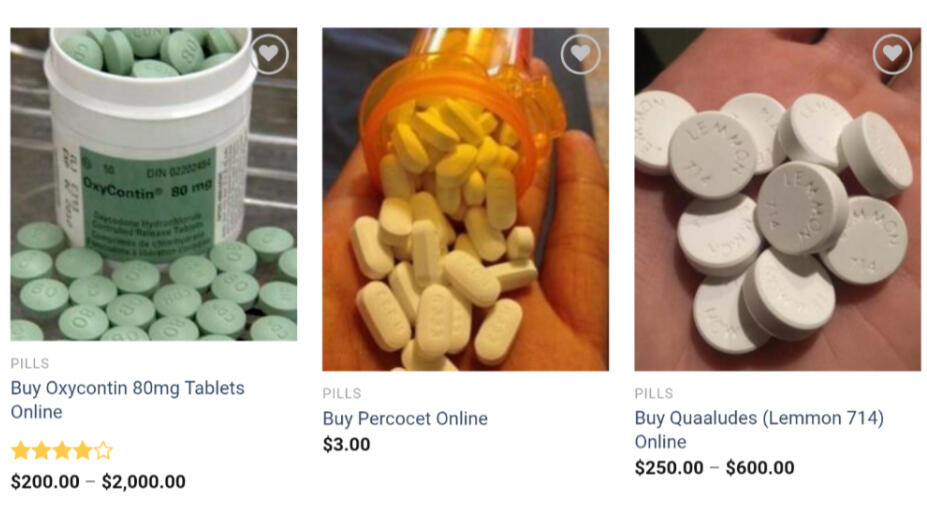Screen dimensions: 927x510
Task: Open 'Buy Quaaludes (Lemmon 714) Online' link
Action: (759, 430)
